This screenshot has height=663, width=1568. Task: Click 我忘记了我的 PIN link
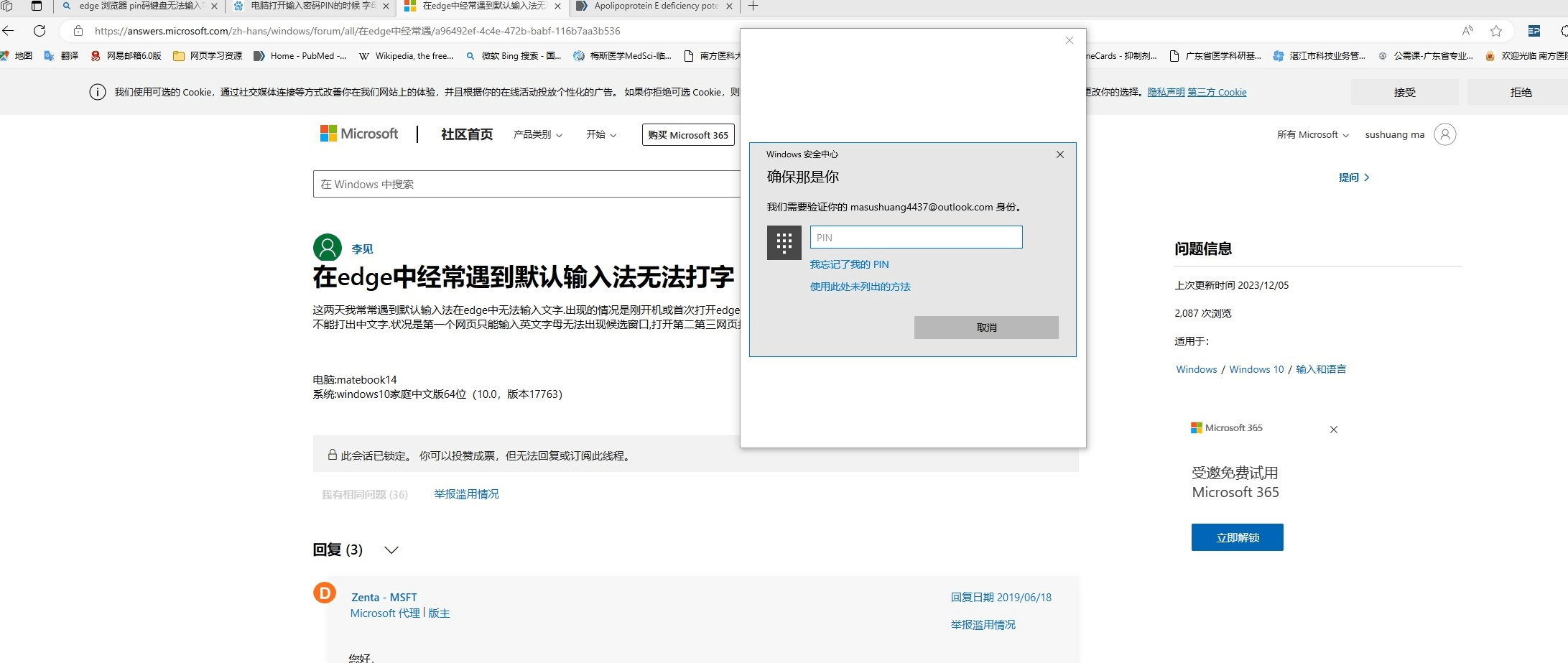[x=849, y=264]
